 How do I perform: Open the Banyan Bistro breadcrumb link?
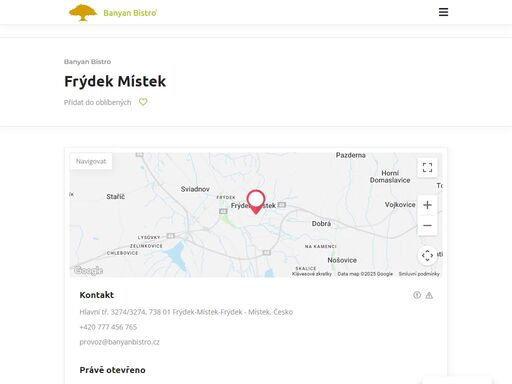pyautogui.click(x=87, y=62)
